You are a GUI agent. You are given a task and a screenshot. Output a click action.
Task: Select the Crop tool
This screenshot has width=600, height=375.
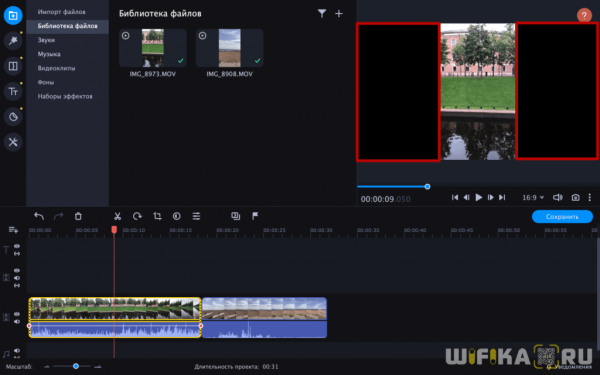coord(157,216)
